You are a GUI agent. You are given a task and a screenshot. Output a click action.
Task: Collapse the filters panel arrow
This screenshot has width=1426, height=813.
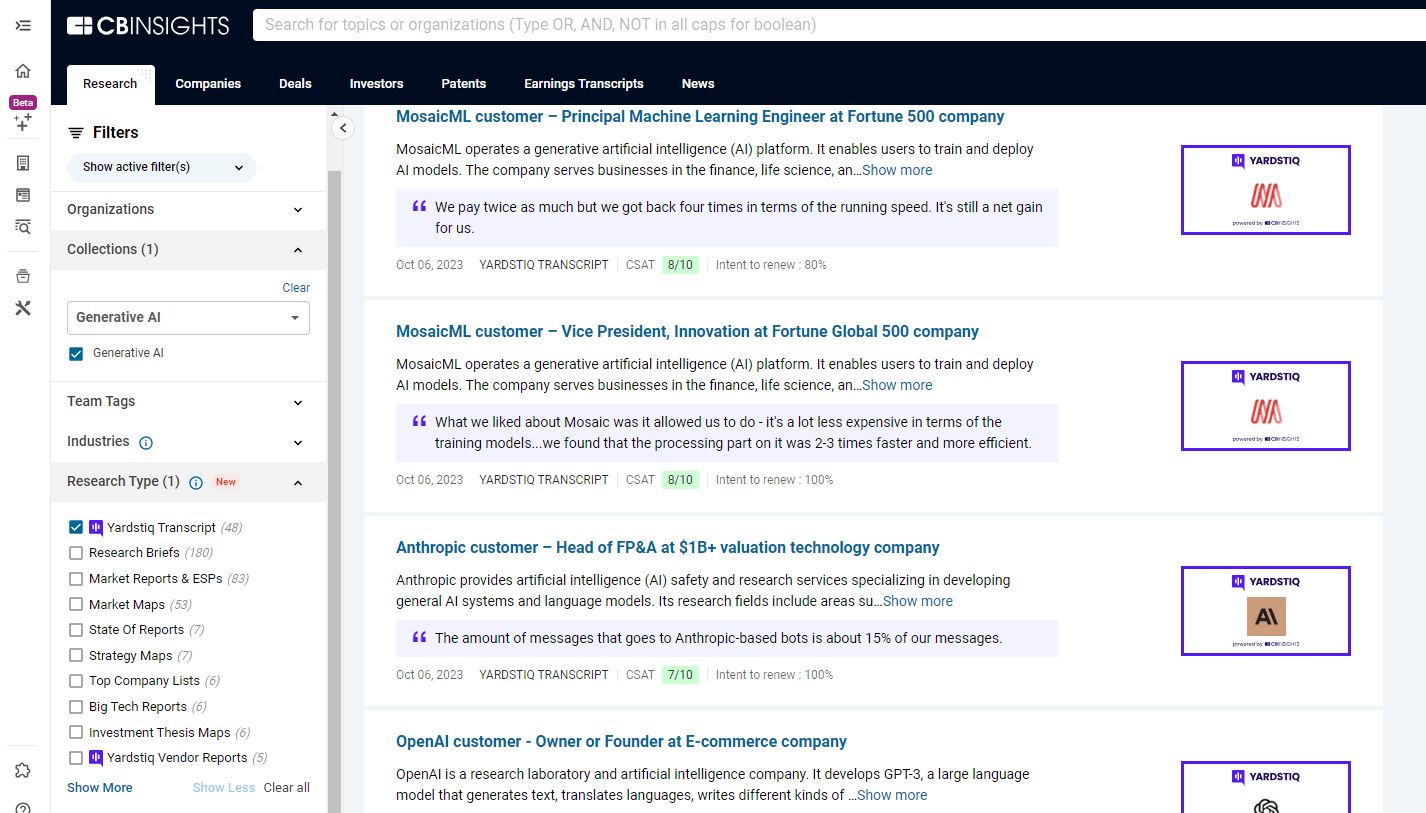(343, 128)
